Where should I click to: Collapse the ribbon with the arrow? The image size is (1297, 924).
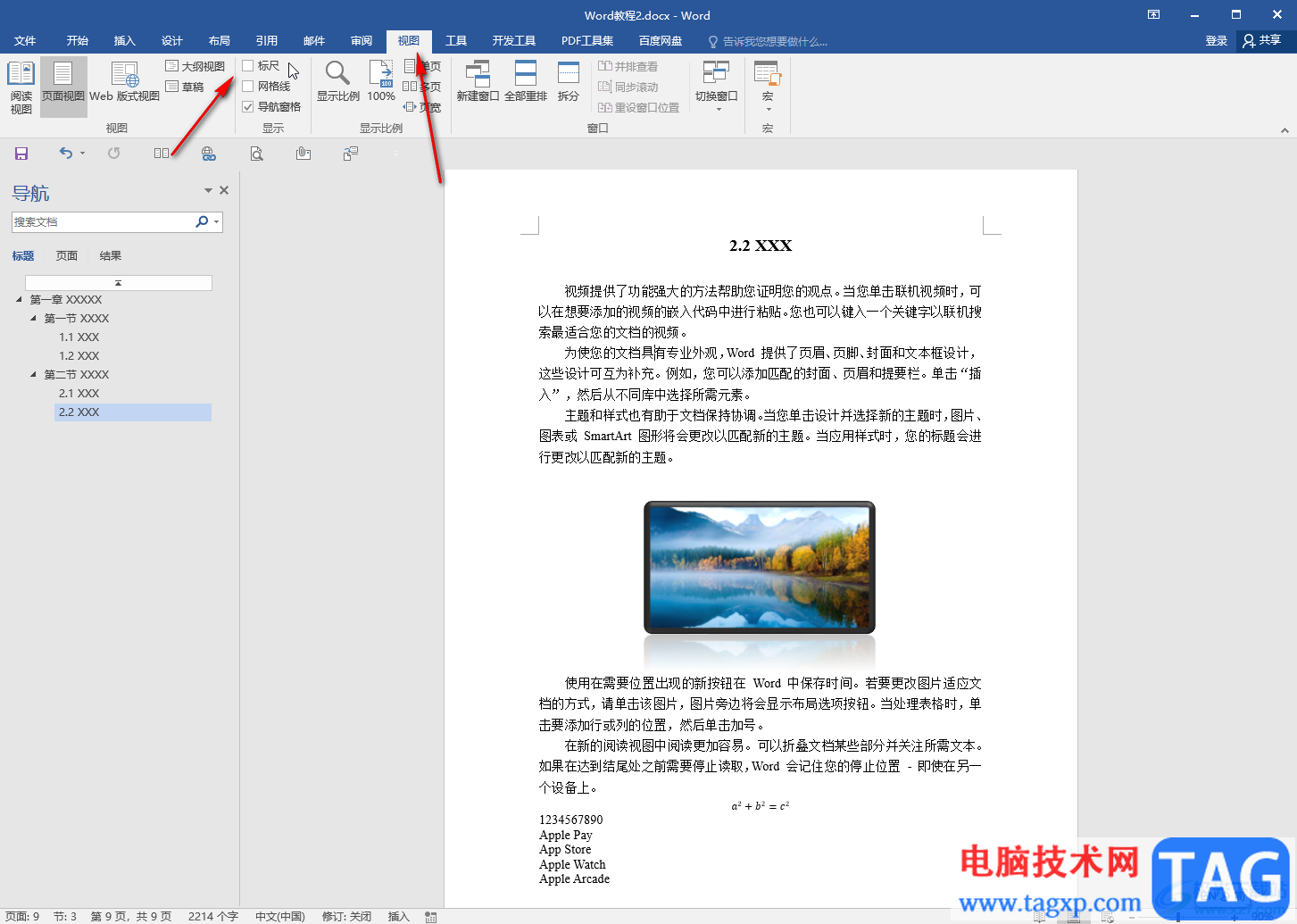[x=1285, y=130]
